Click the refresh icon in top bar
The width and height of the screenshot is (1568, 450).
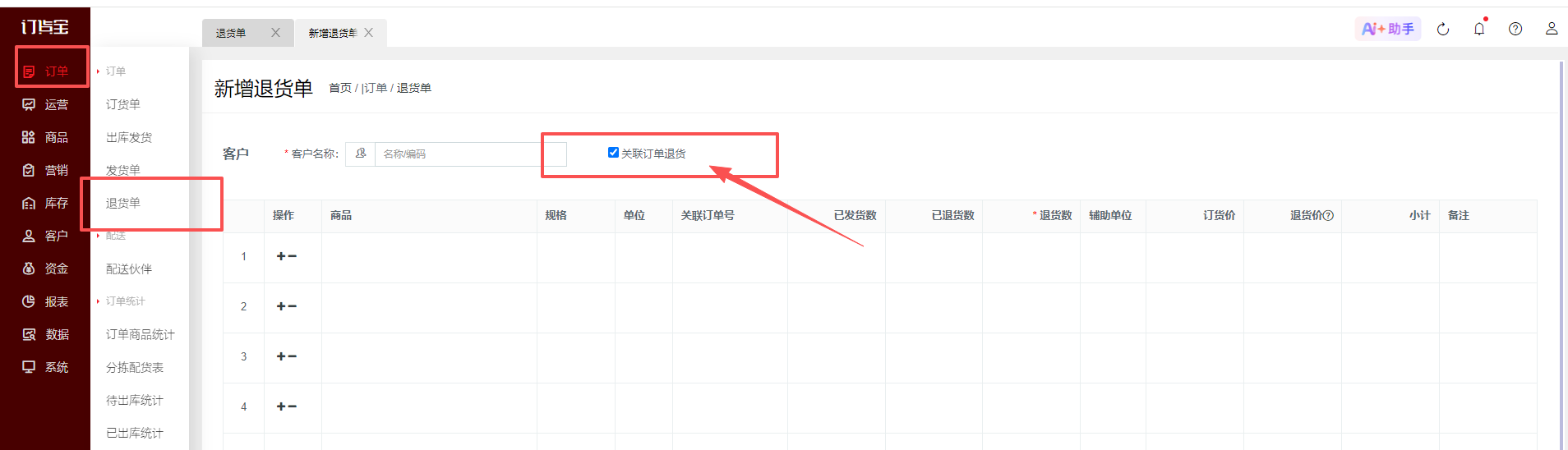pyautogui.click(x=1443, y=30)
